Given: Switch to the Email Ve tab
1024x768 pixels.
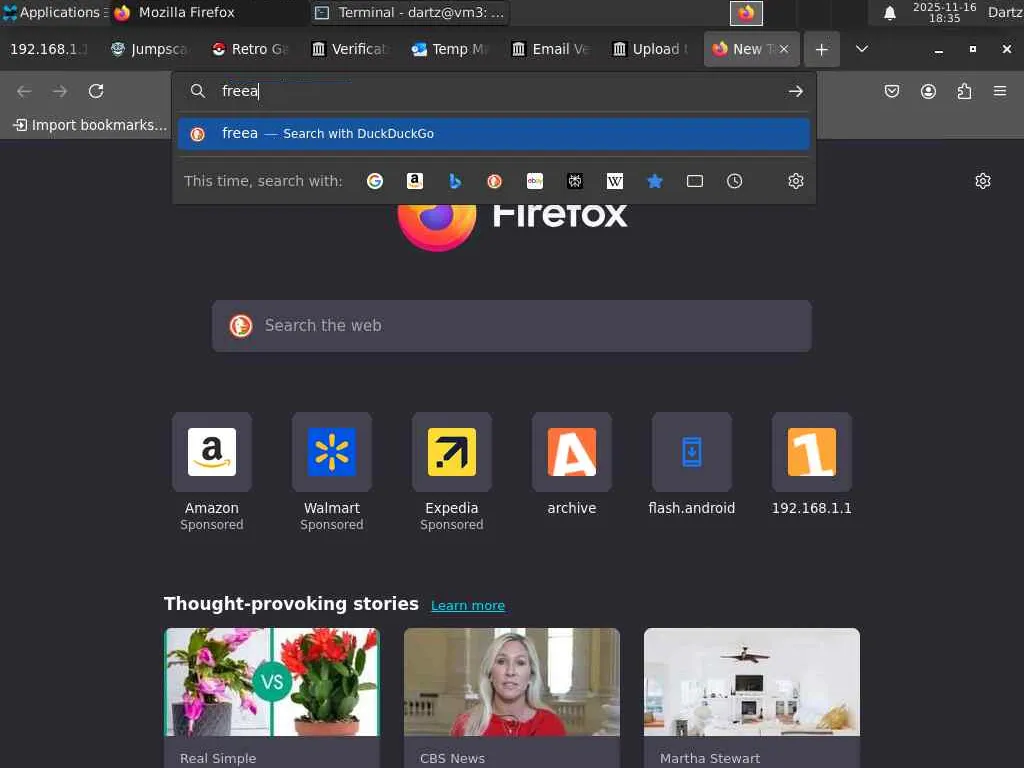Looking at the screenshot, I should coord(551,50).
